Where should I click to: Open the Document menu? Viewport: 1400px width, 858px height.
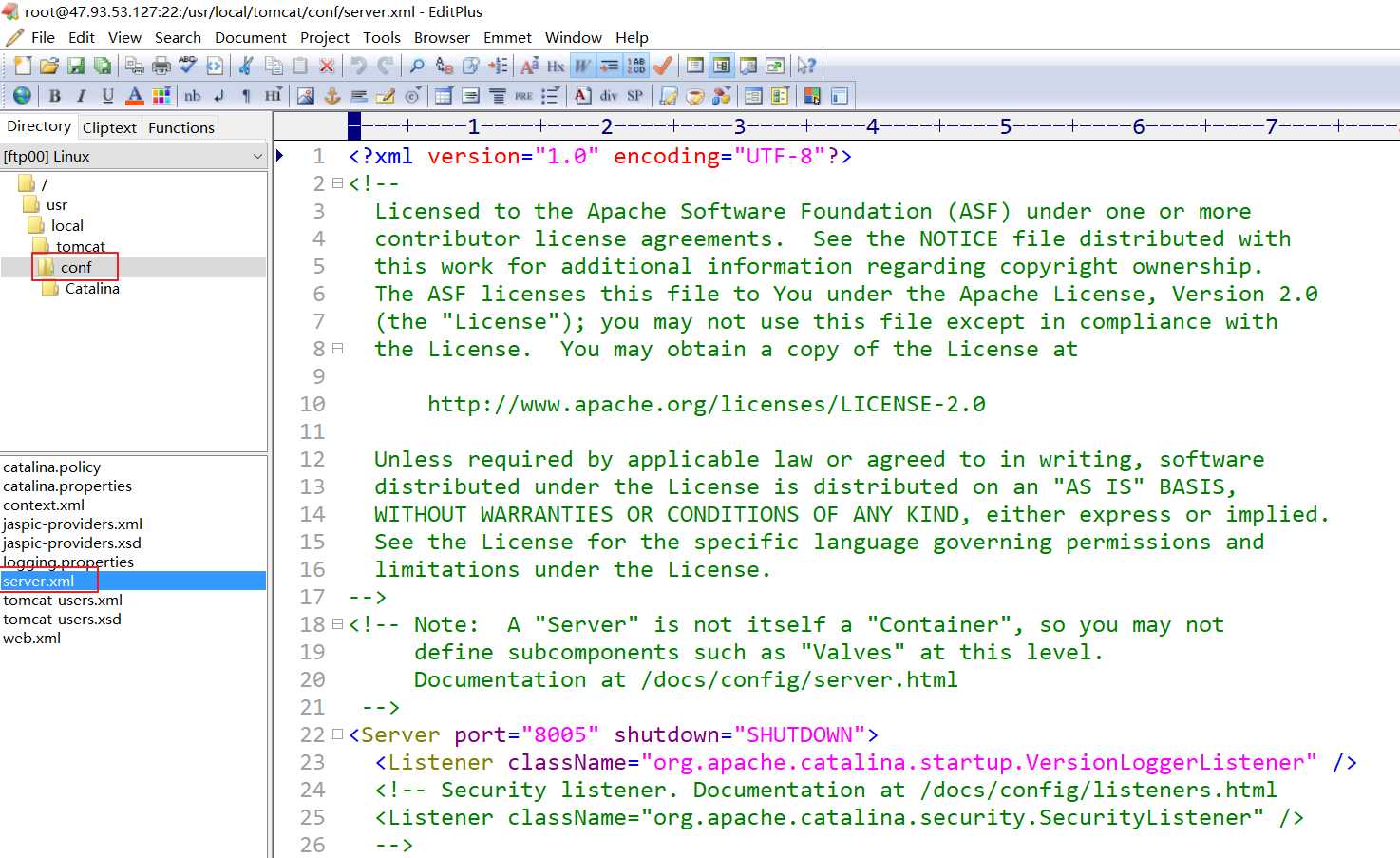251,37
